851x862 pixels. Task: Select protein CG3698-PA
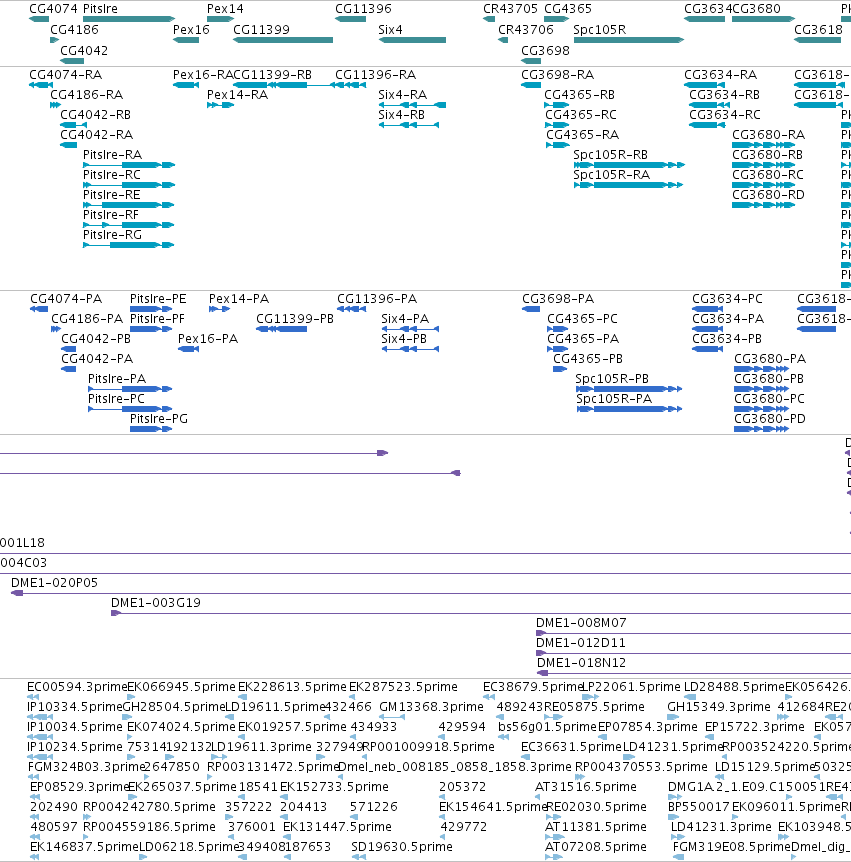click(531, 309)
